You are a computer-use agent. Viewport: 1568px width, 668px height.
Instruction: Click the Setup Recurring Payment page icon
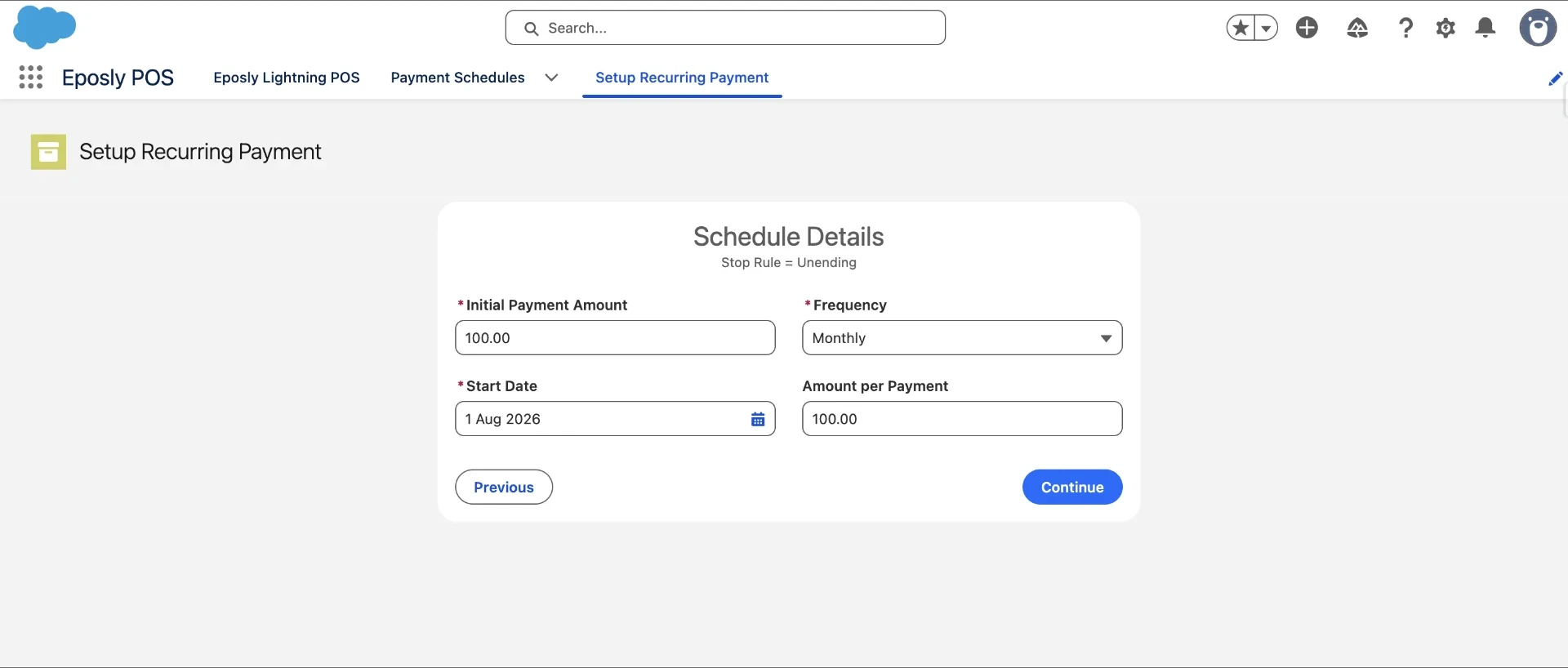(x=48, y=152)
